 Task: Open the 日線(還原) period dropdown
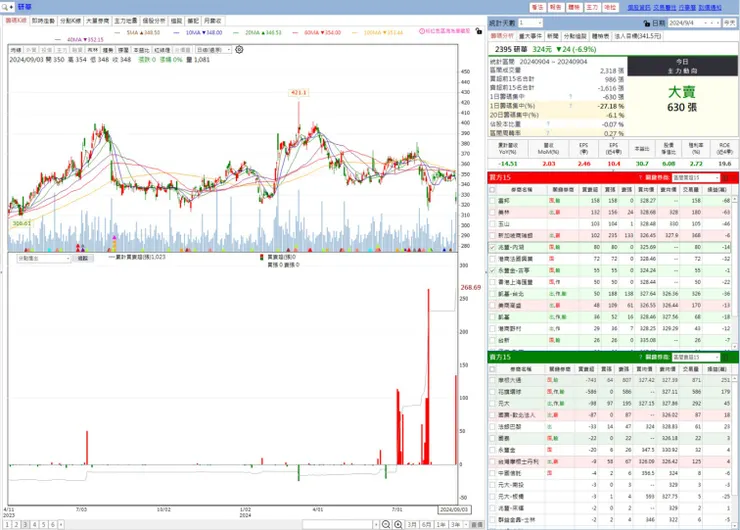pos(214,50)
